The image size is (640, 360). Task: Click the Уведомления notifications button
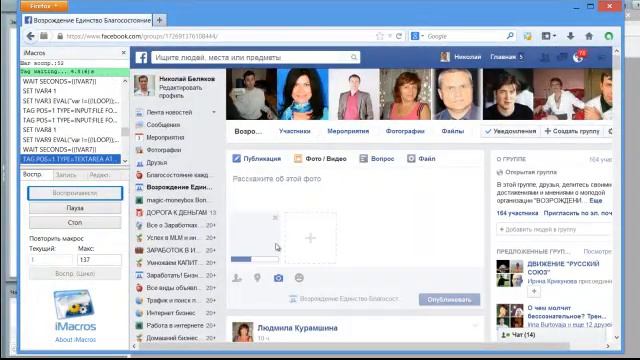point(510,131)
